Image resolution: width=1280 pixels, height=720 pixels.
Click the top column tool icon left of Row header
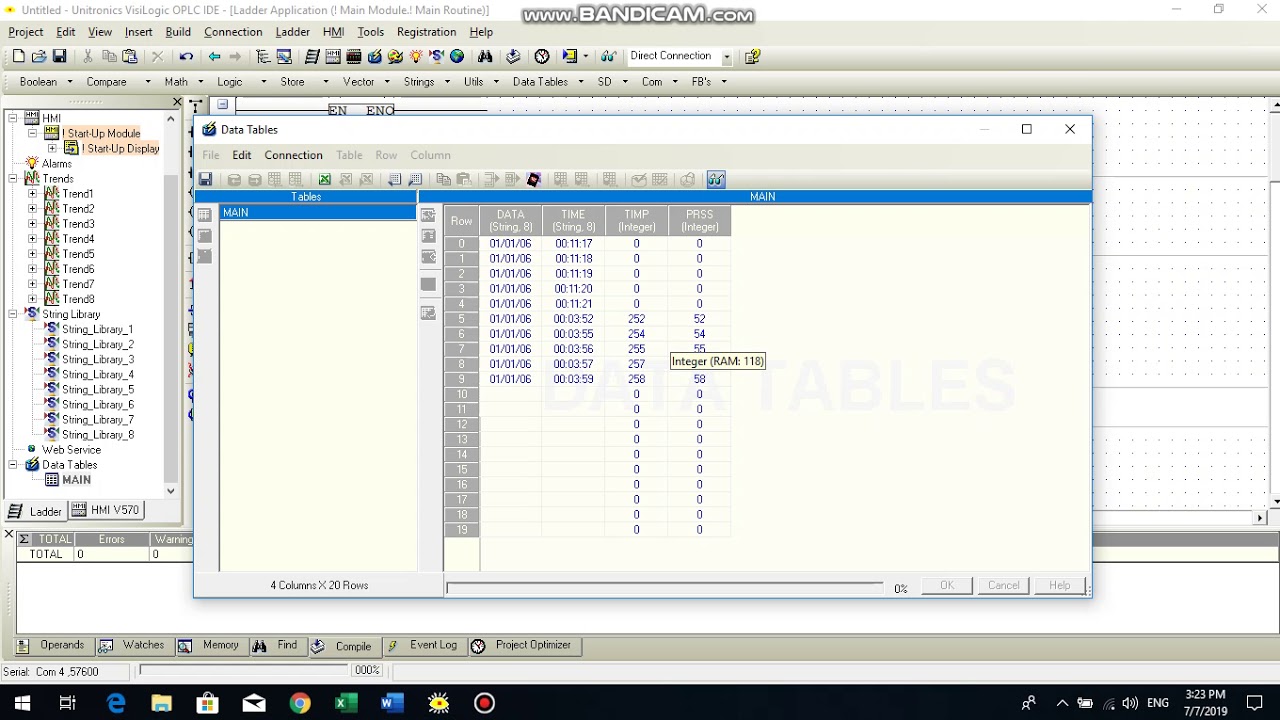pos(428,215)
